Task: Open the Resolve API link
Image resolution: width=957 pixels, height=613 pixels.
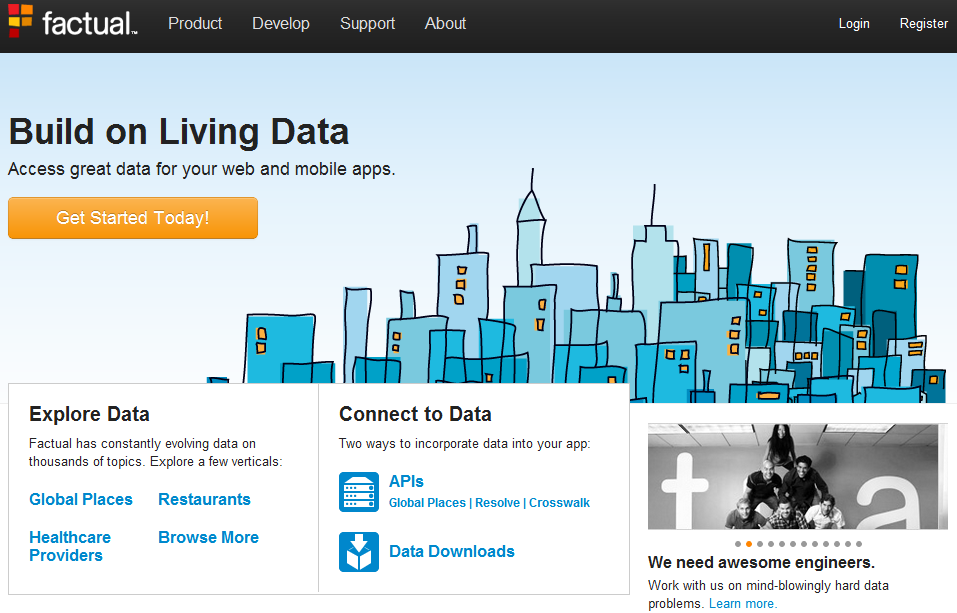Action: click(497, 503)
